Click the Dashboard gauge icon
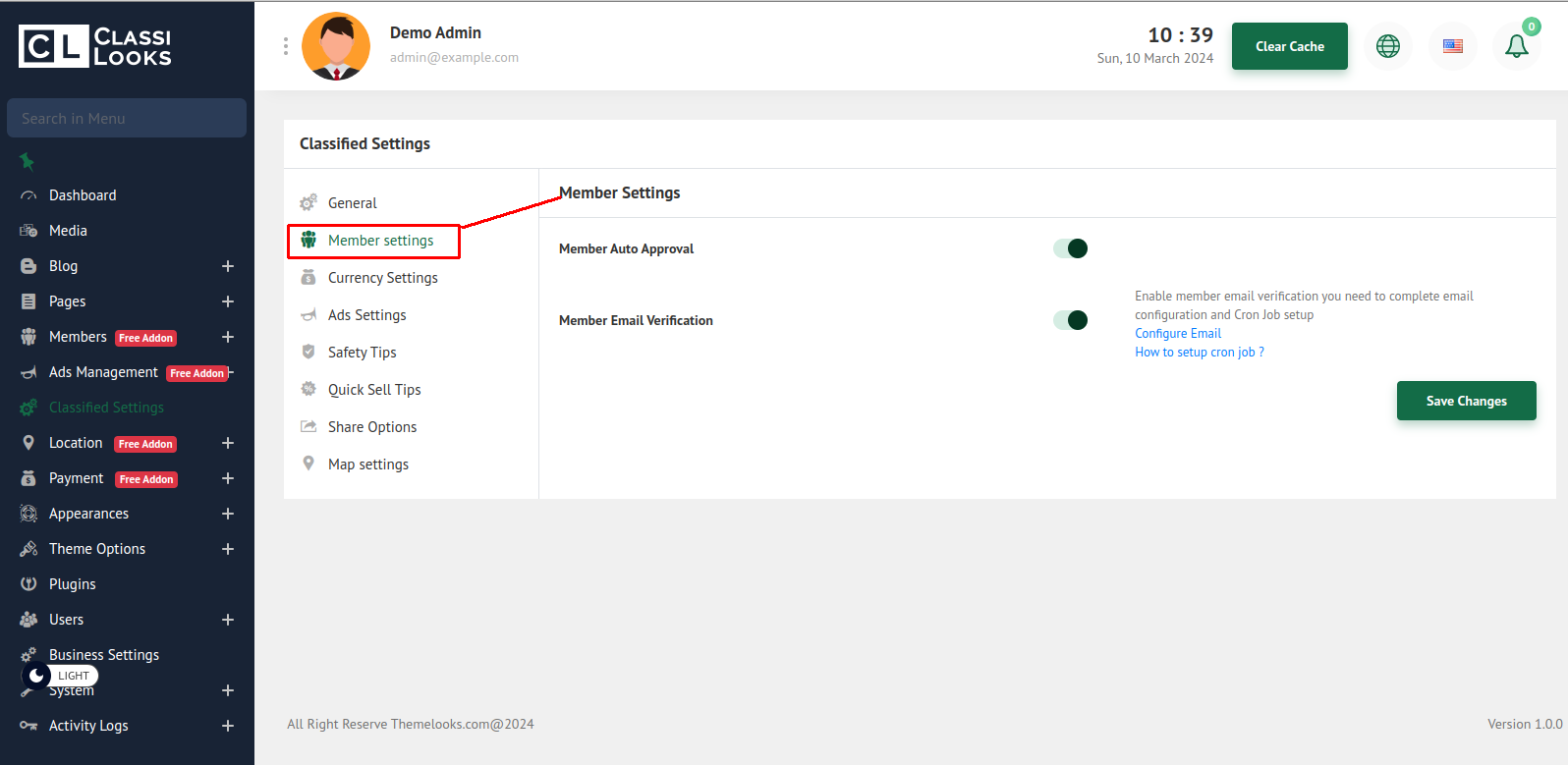This screenshot has height=765, width=1568. click(x=28, y=195)
